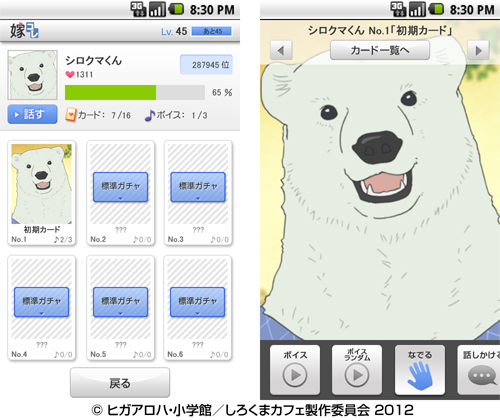Tap the シロクマくん name in profile

tap(94, 61)
